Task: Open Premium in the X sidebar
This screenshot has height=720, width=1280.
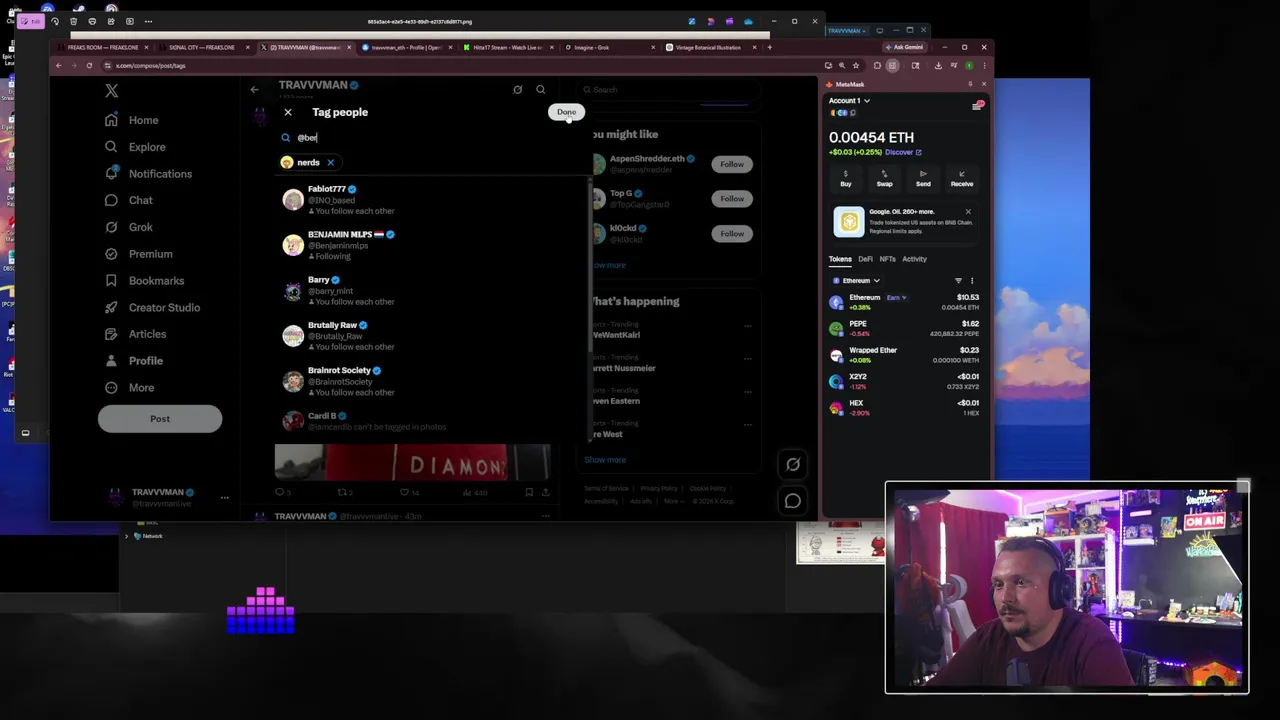Action: coord(139,254)
